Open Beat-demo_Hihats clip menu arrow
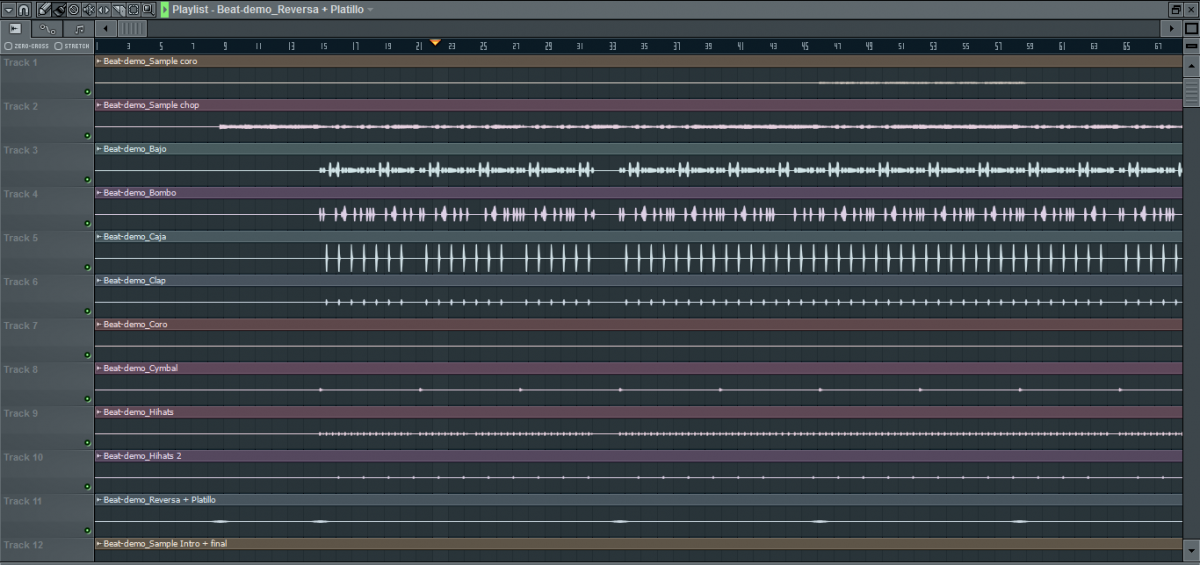This screenshot has width=1200, height=565. click(x=99, y=412)
